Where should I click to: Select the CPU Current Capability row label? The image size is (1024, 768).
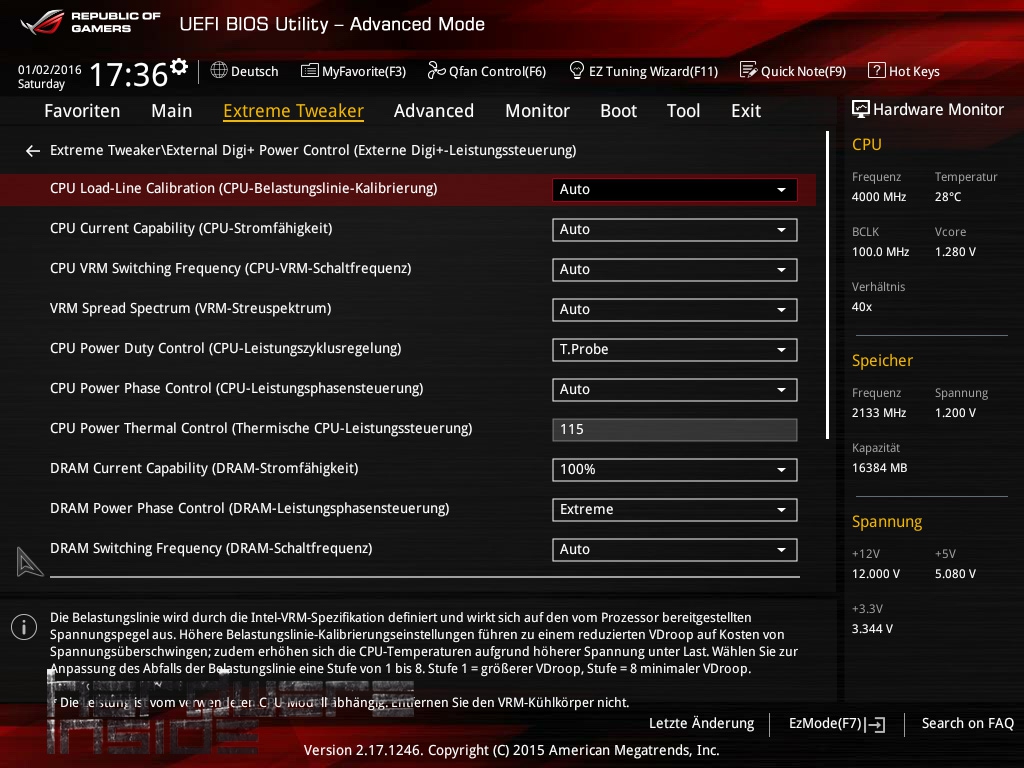pos(191,229)
